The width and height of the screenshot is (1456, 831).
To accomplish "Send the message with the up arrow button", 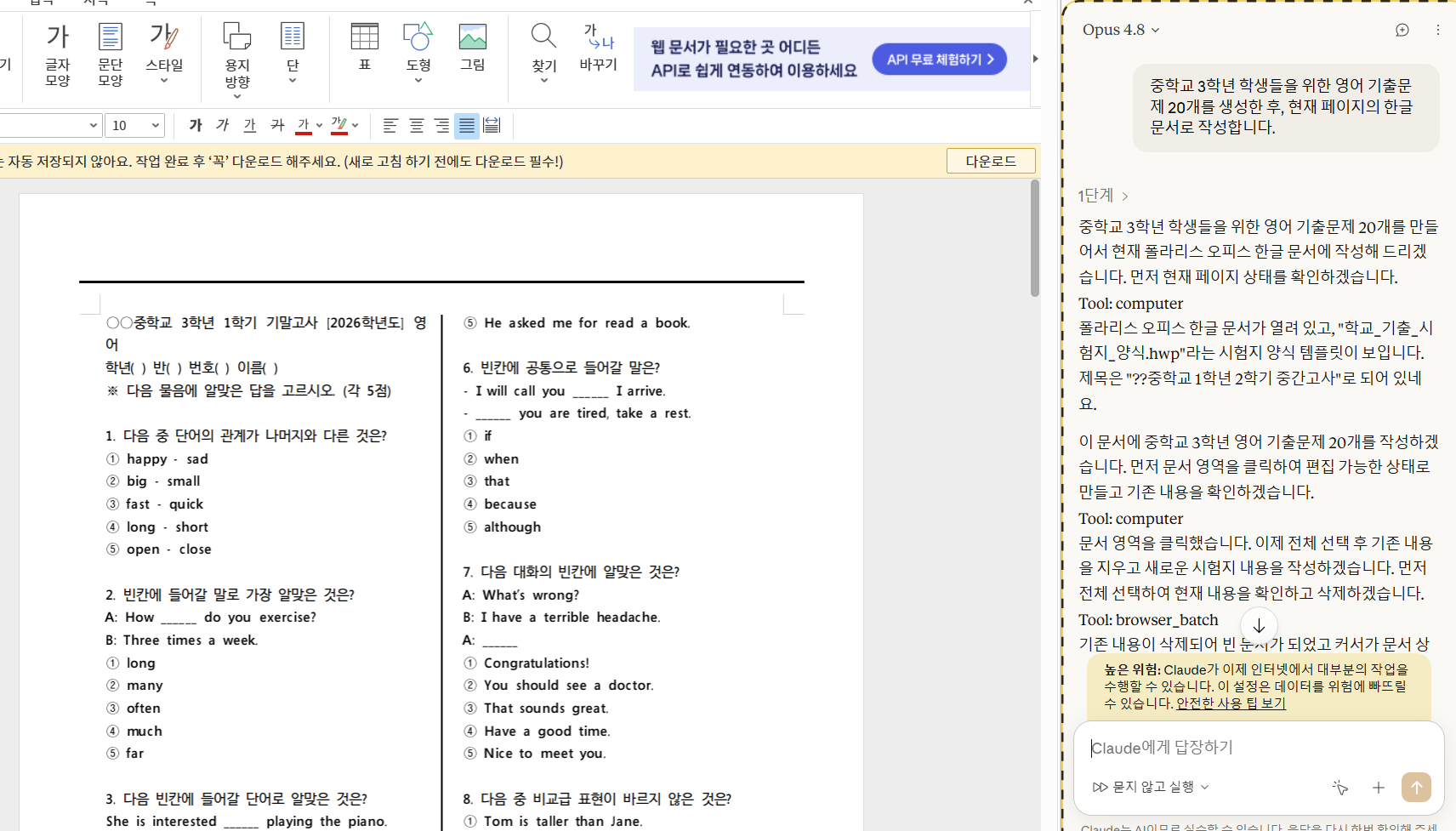I will pos(1417,787).
